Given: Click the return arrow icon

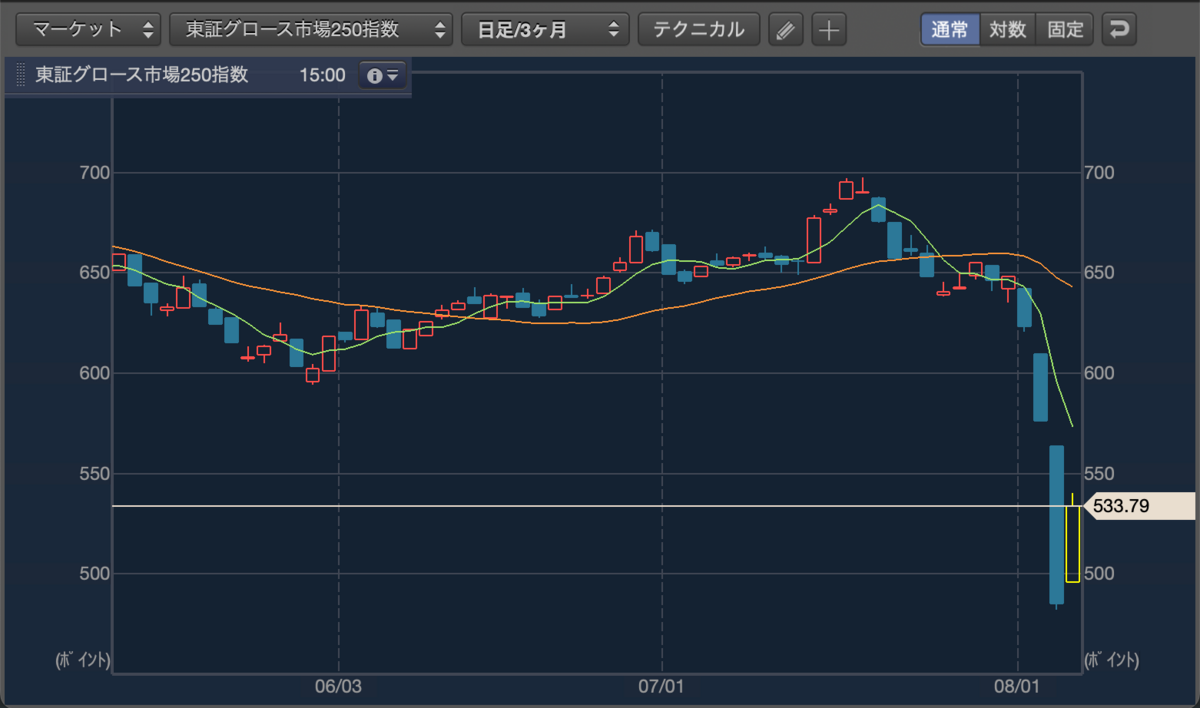Looking at the screenshot, I should (x=1119, y=29).
